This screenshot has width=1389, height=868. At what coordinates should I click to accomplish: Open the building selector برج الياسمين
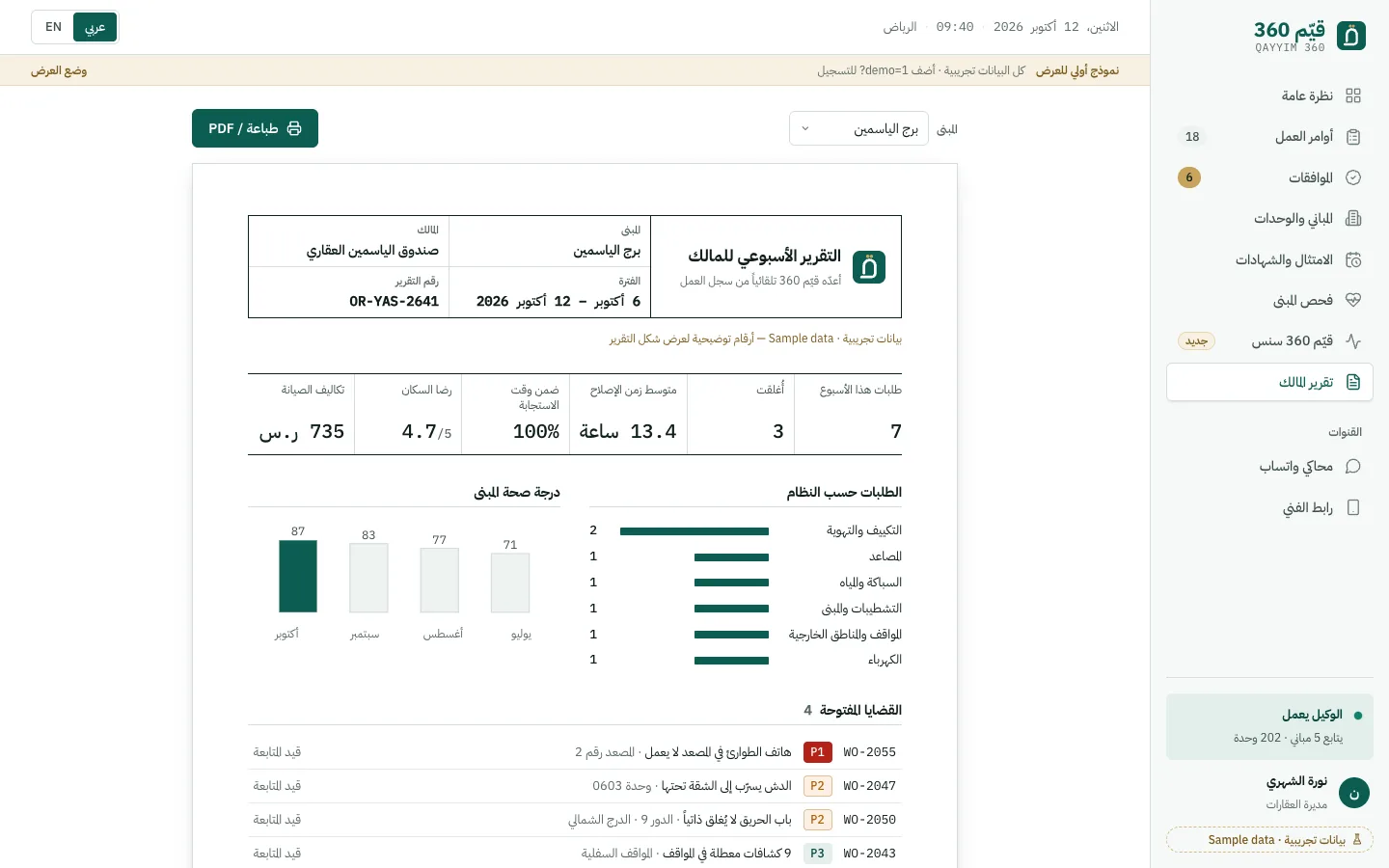(x=858, y=128)
